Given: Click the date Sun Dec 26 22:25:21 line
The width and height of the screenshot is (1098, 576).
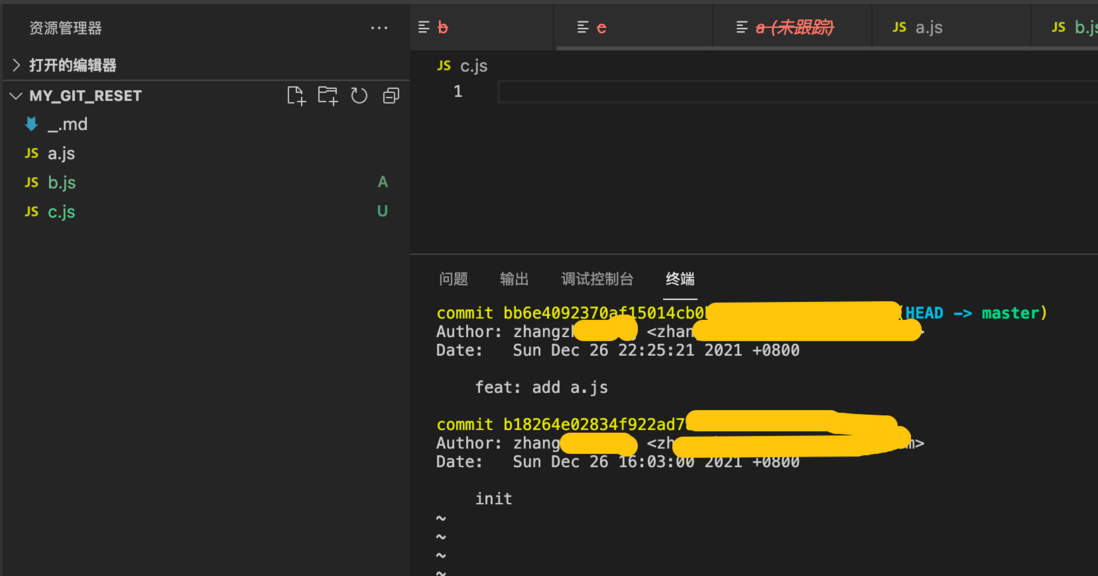Looking at the screenshot, I should tap(618, 350).
